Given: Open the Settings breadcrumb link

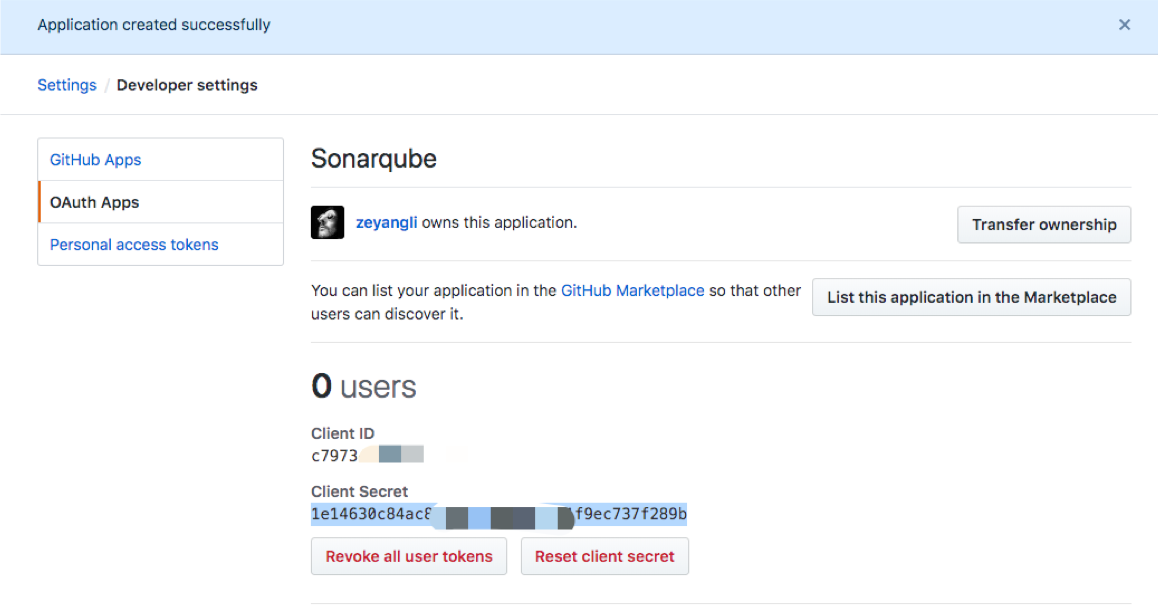Looking at the screenshot, I should 66,85.
